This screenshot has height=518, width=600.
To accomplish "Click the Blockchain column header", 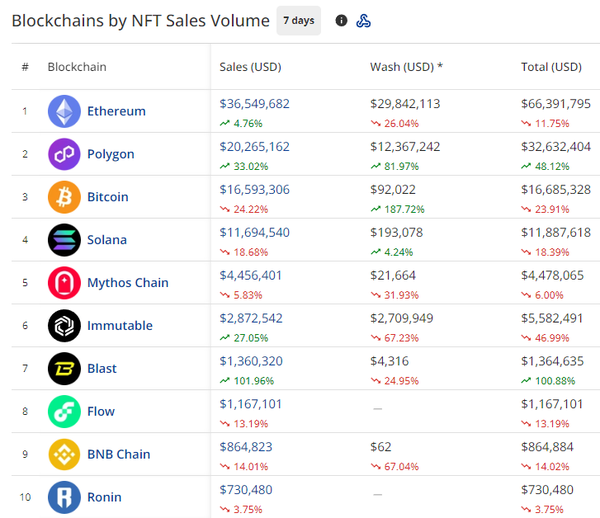I will 77,67.
